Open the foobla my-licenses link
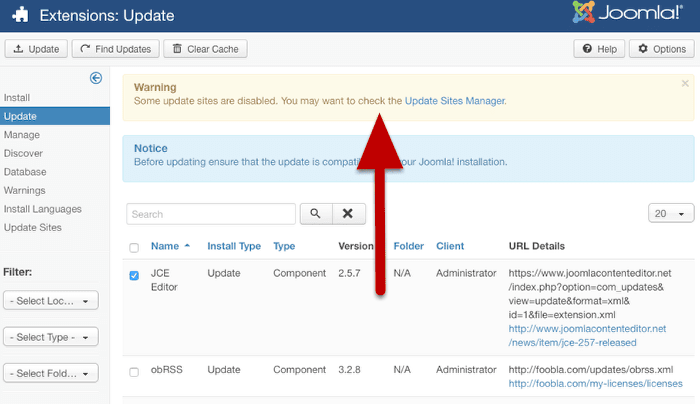700x404 pixels. 596,383
